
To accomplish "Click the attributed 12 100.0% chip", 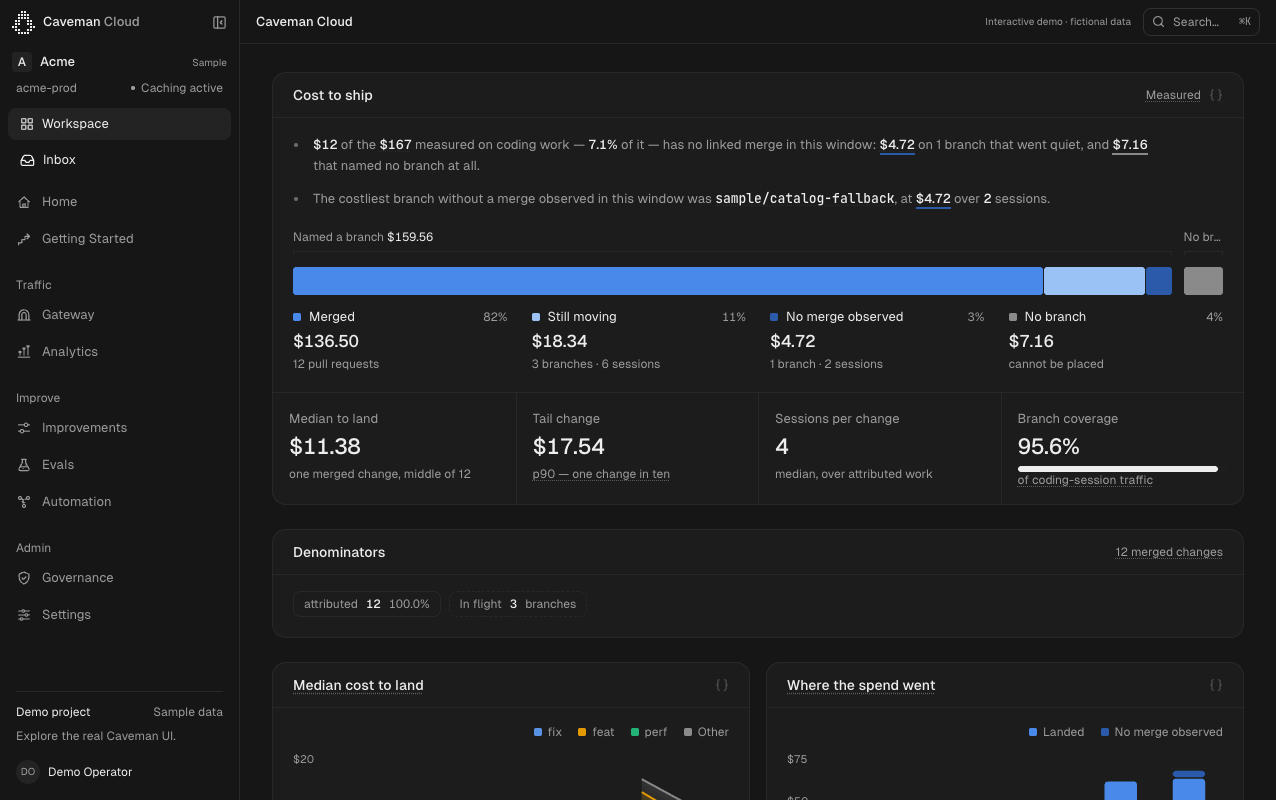I will click(x=367, y=604).
